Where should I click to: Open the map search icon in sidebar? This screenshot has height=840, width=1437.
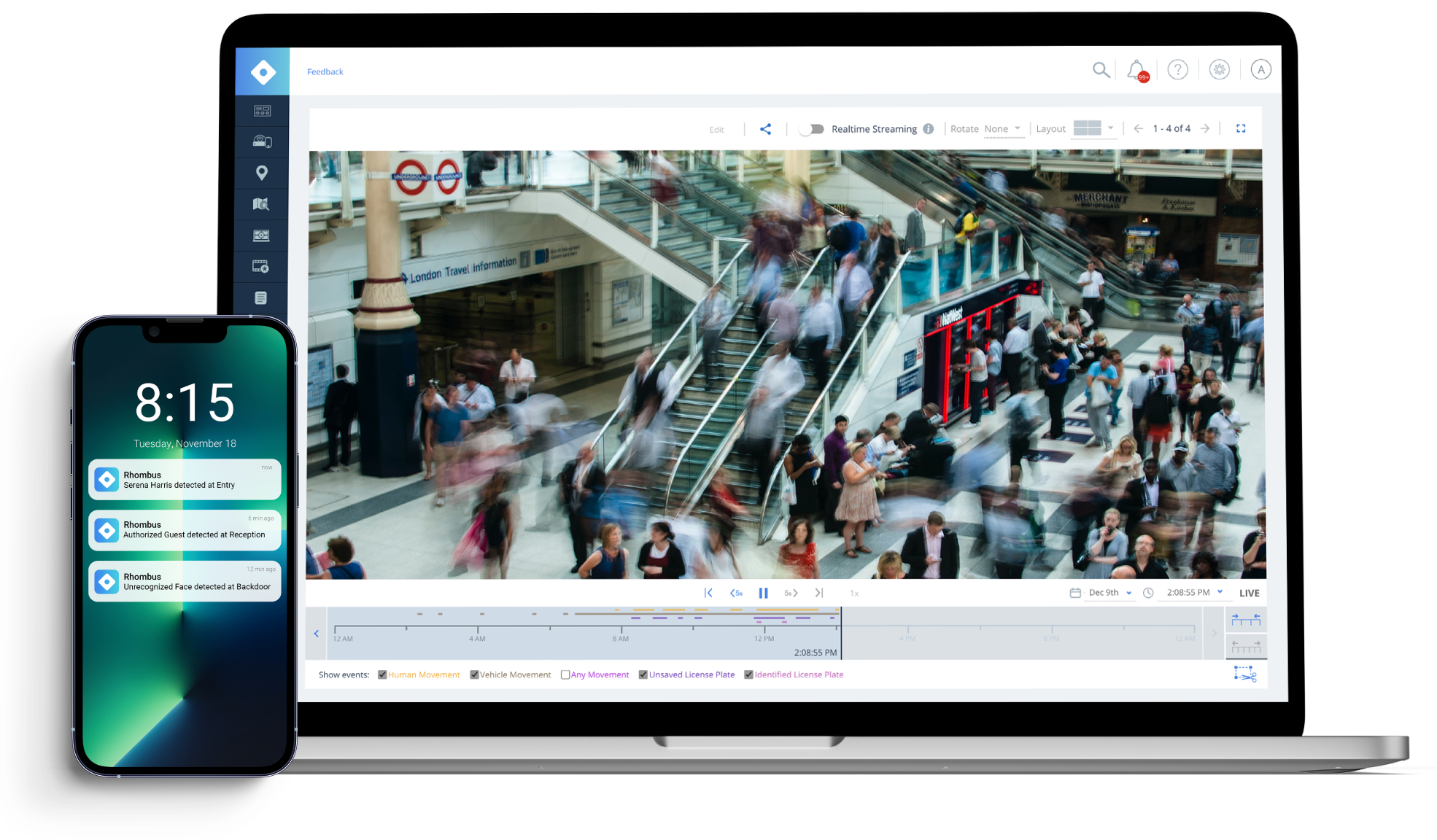click(x=263, y=204)
